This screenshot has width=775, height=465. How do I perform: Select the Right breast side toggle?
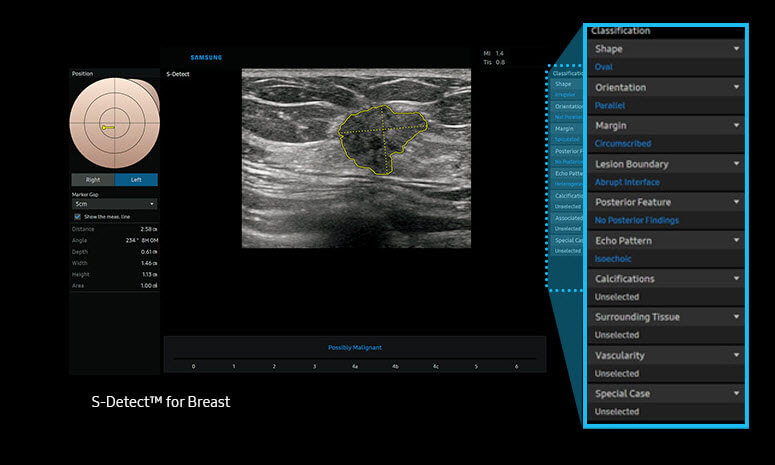[93, 180]
